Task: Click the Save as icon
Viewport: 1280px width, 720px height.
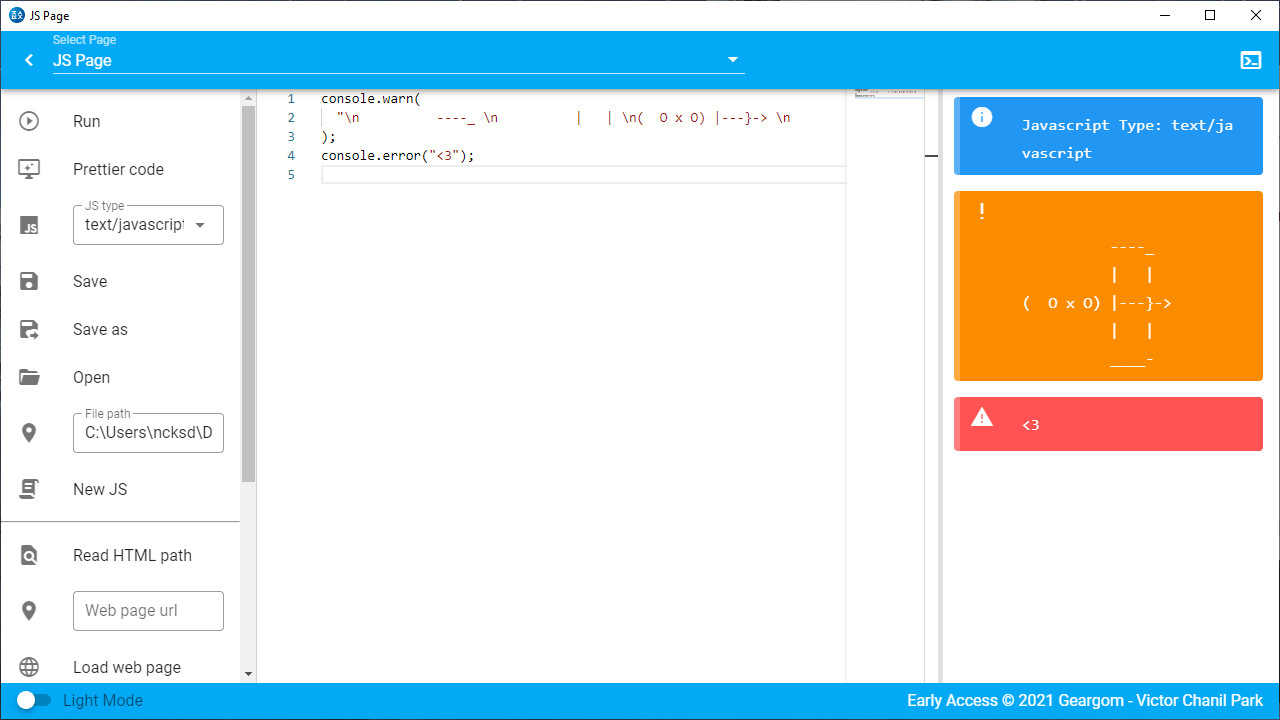Action: [29, 329]
